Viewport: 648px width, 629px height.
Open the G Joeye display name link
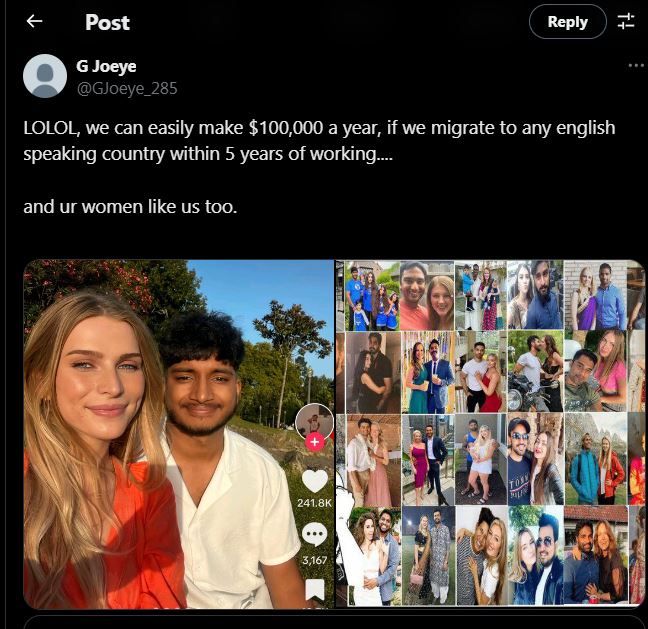pyautogui.click(x=106, y=66)
